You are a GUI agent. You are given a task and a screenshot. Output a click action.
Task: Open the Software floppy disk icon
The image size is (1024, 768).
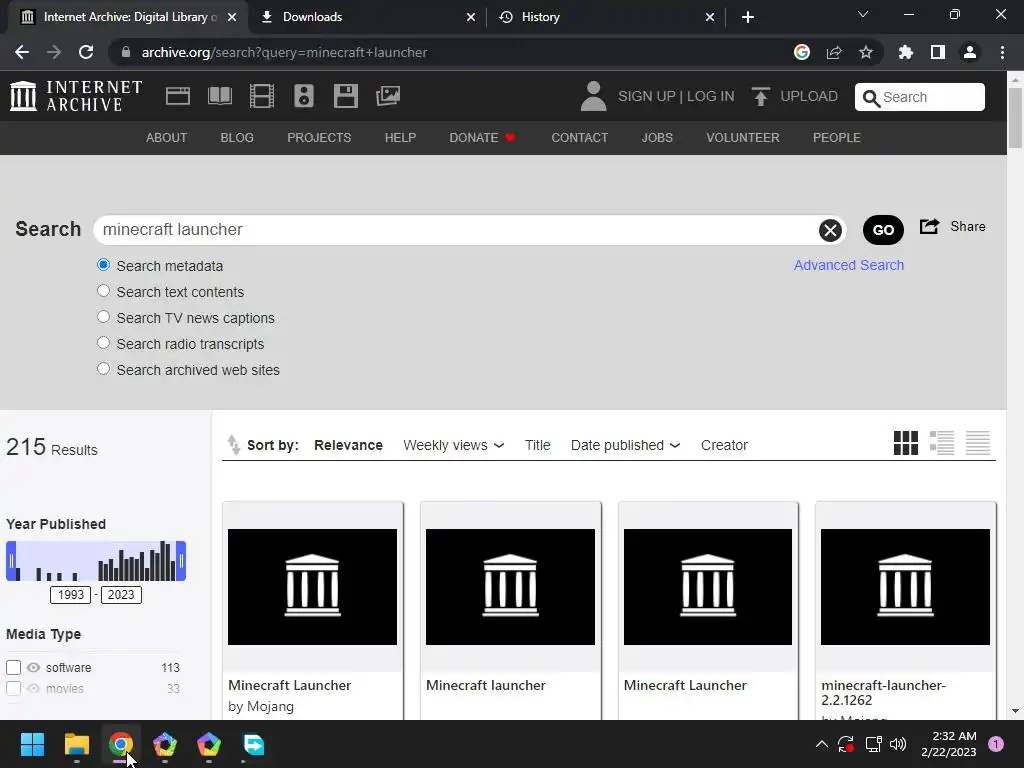tap(345, 96)
